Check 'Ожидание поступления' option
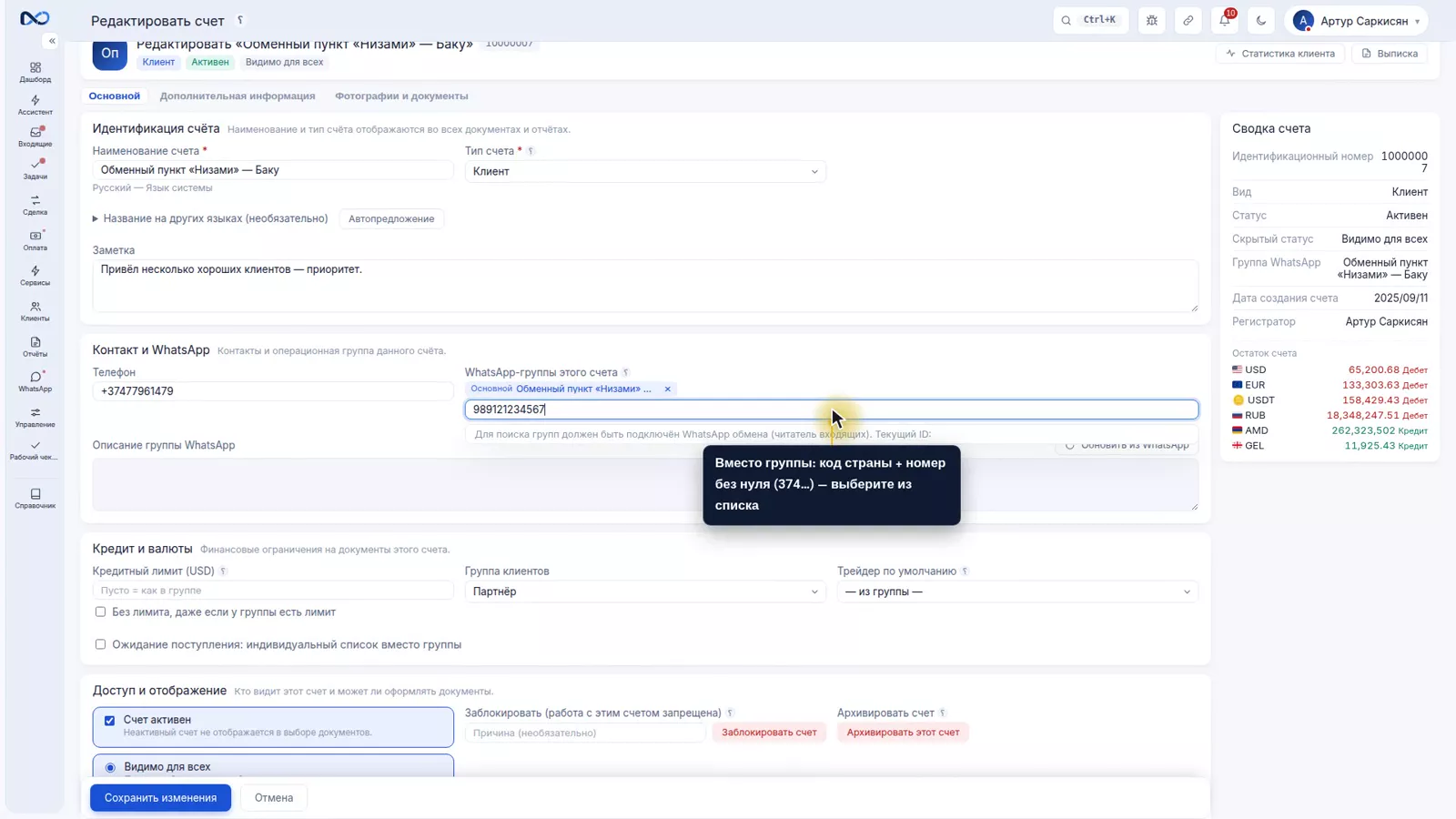 coord(100,644)
